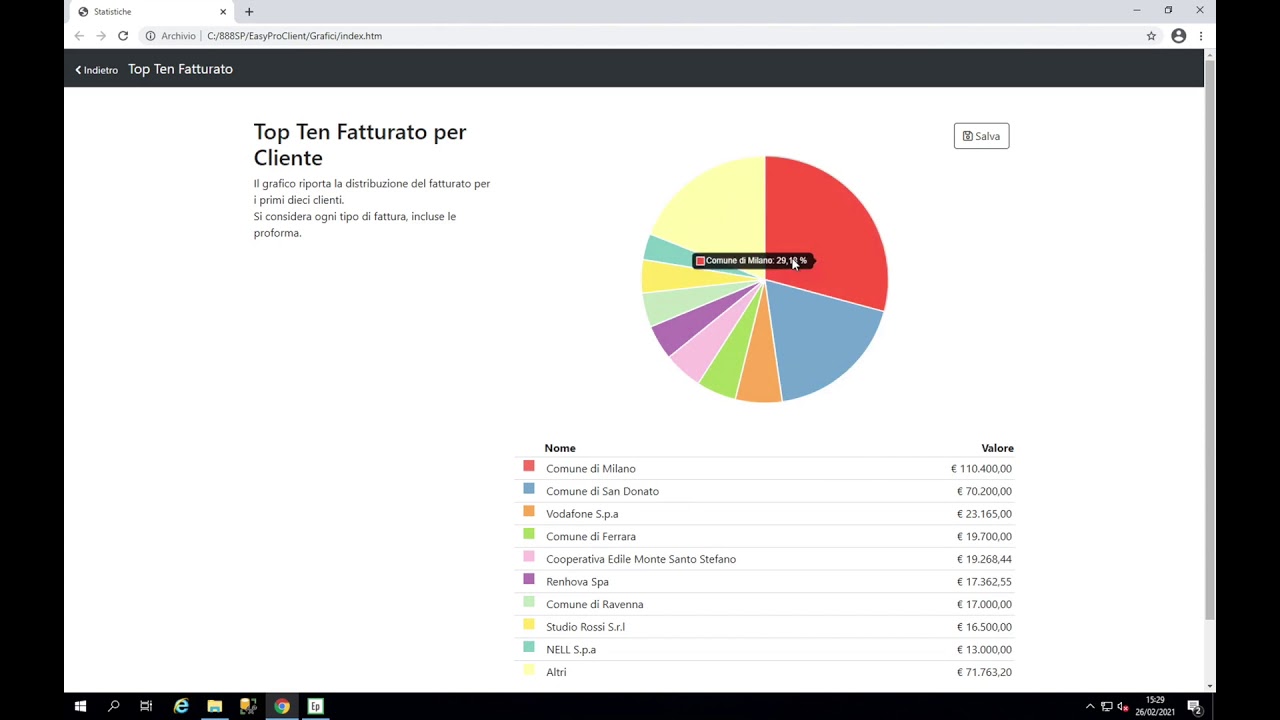Click the purple swatch for Renhova Spa
The image size is (1280, 720).
coord(529,579)
